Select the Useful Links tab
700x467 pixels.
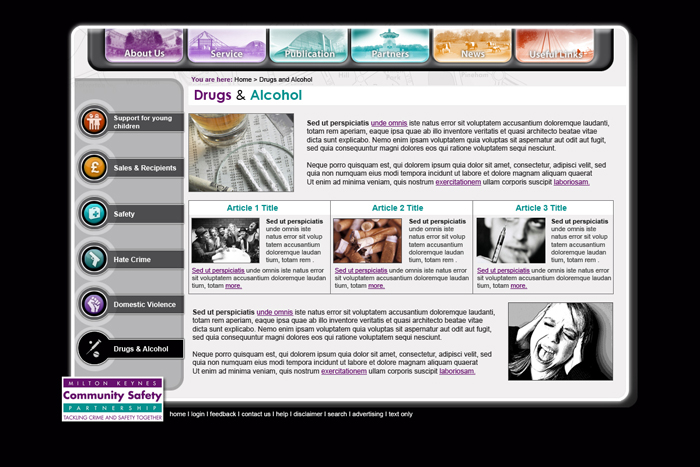[x=555, y=46]
